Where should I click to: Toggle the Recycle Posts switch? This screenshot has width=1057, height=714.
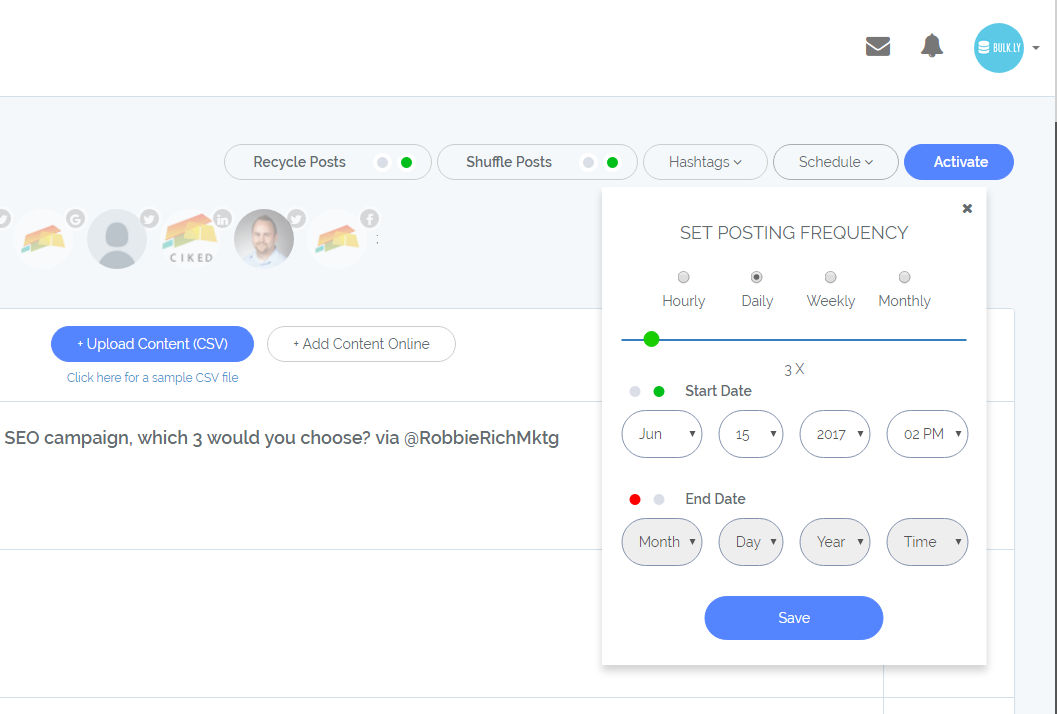[394, 162]
